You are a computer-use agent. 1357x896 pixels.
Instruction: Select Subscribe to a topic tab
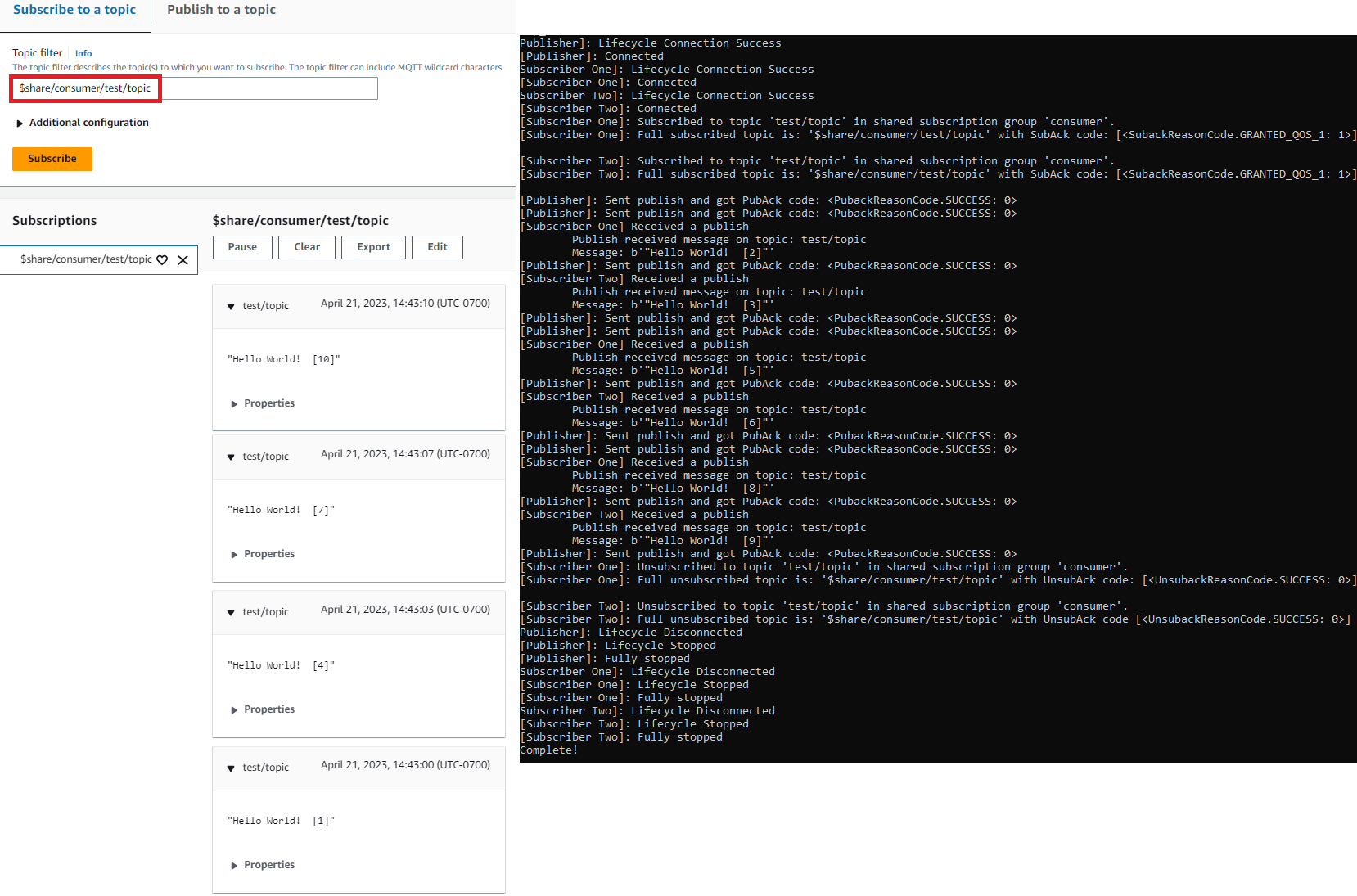pyautogui.click(x=74, y=10)
